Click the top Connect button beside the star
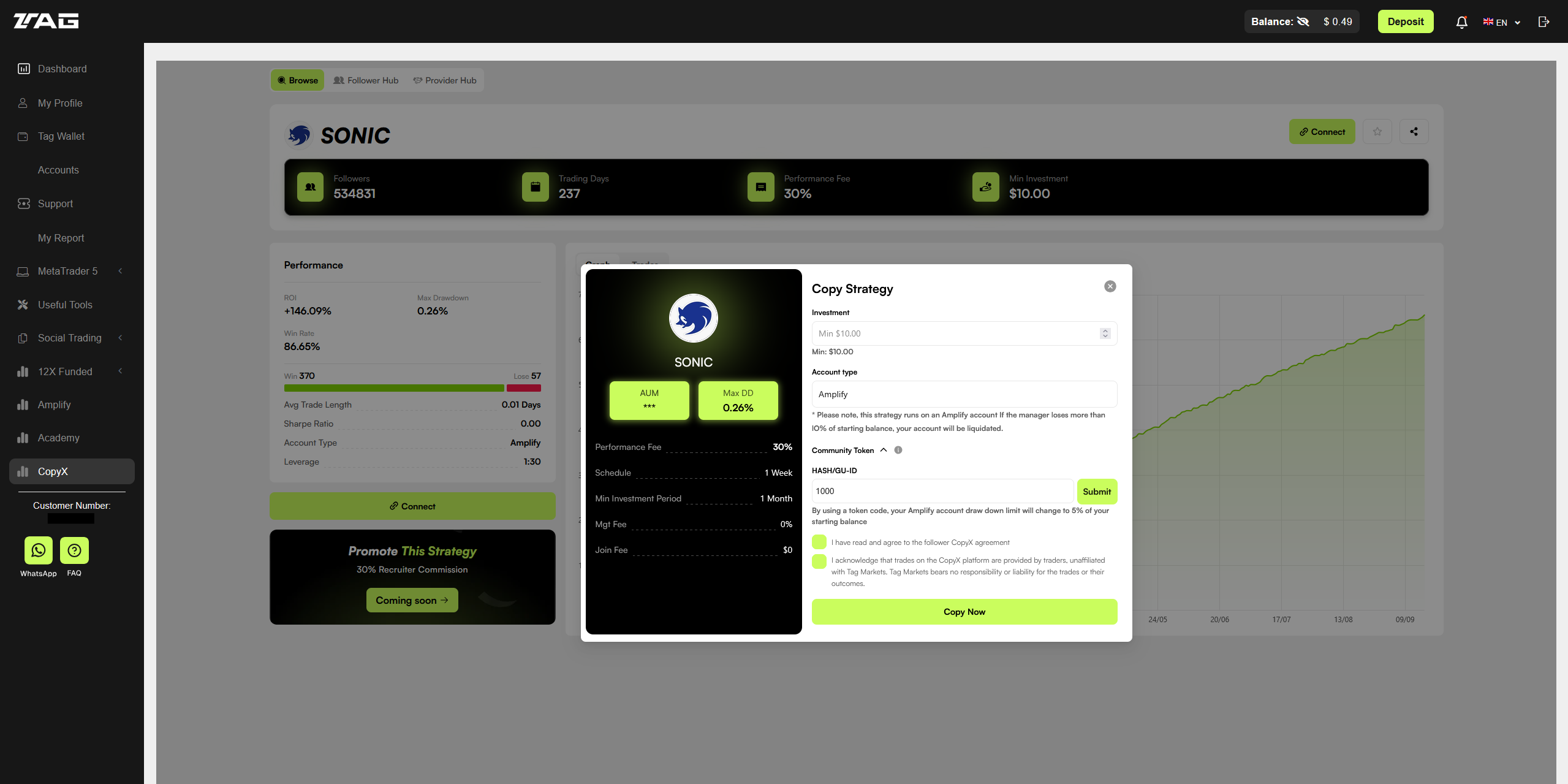Screen dimensions: 1568x784 1322,132
